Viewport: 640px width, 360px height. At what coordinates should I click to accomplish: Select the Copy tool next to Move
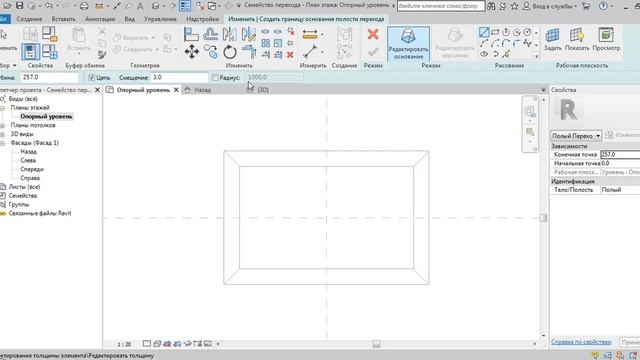point(211,52)
